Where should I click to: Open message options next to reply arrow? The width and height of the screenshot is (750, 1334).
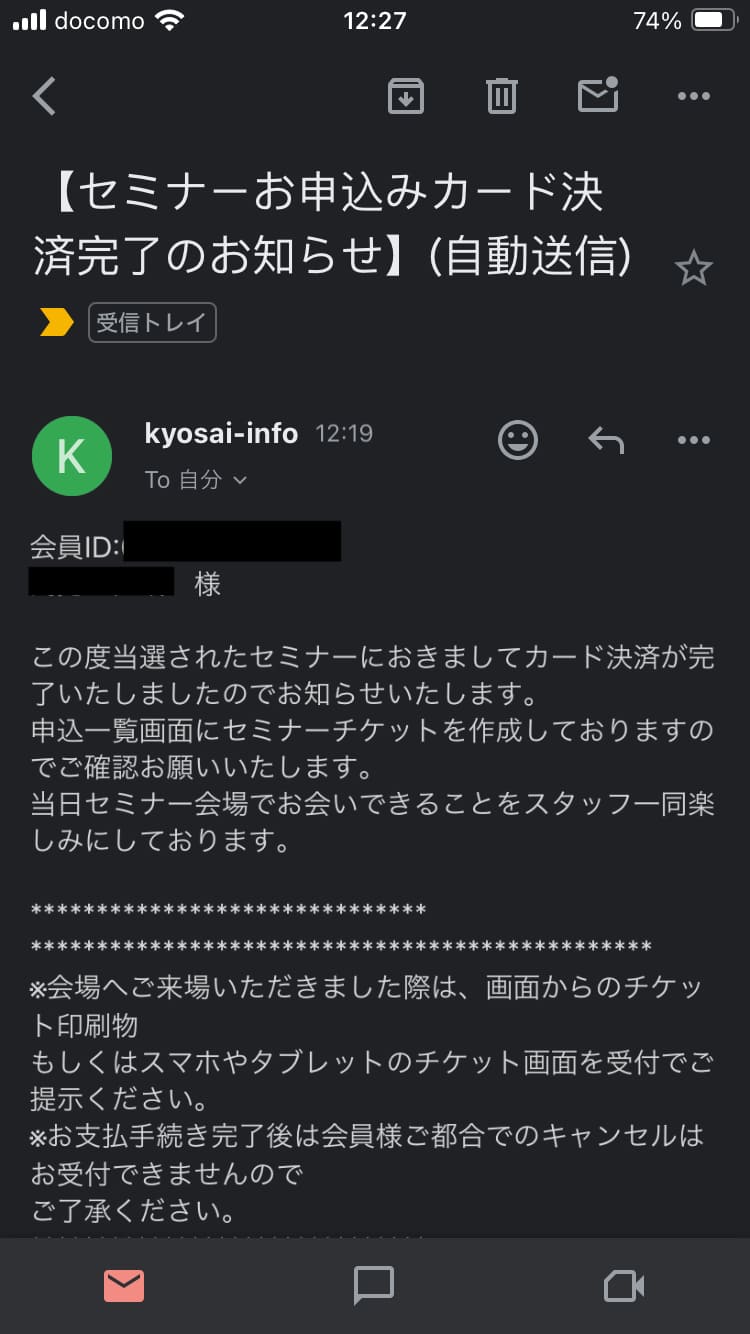coord(693,440)
